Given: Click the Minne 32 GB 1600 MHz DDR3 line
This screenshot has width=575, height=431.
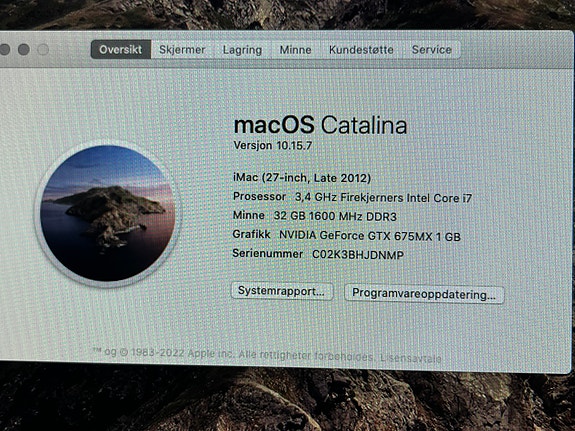Looking at the screenshot, I should 315,216.
